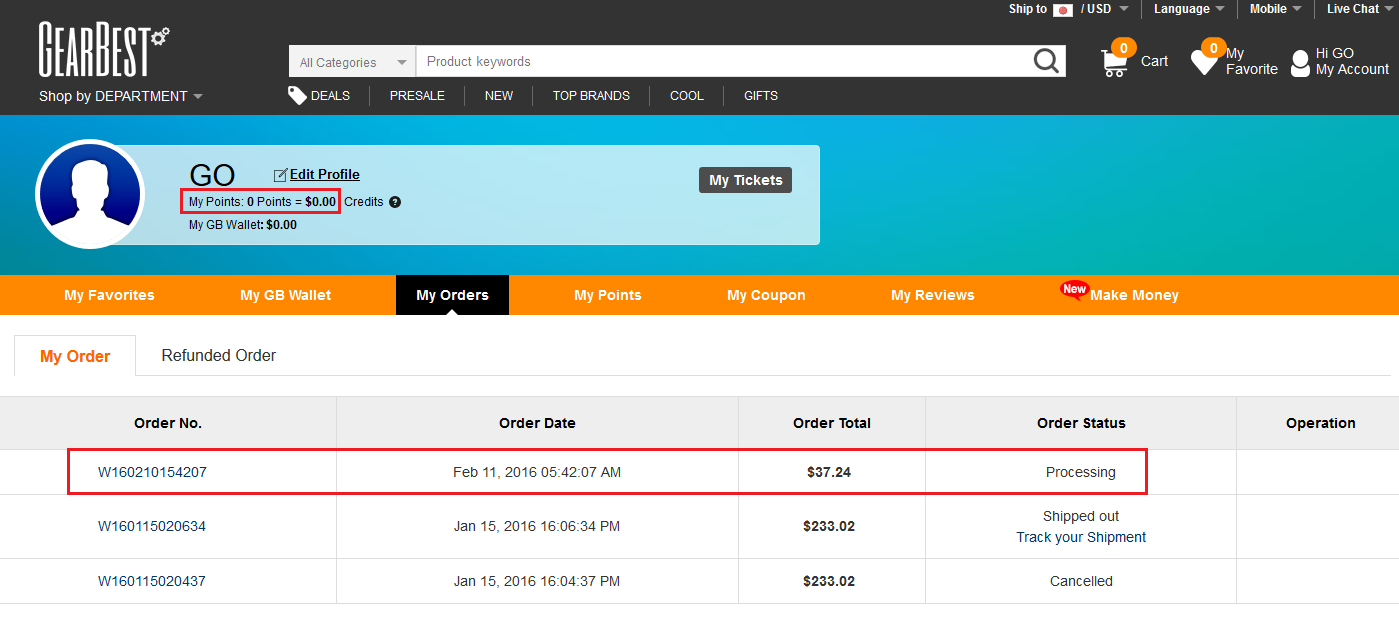This screenshot has height=623, width=1399.
Task: Open the All Categories dropdown
Action: pyautogui.click(x=353, y=62)
